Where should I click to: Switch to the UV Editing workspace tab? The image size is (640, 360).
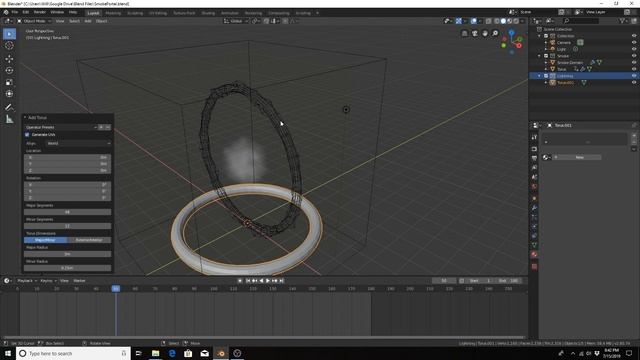(158, 13)
